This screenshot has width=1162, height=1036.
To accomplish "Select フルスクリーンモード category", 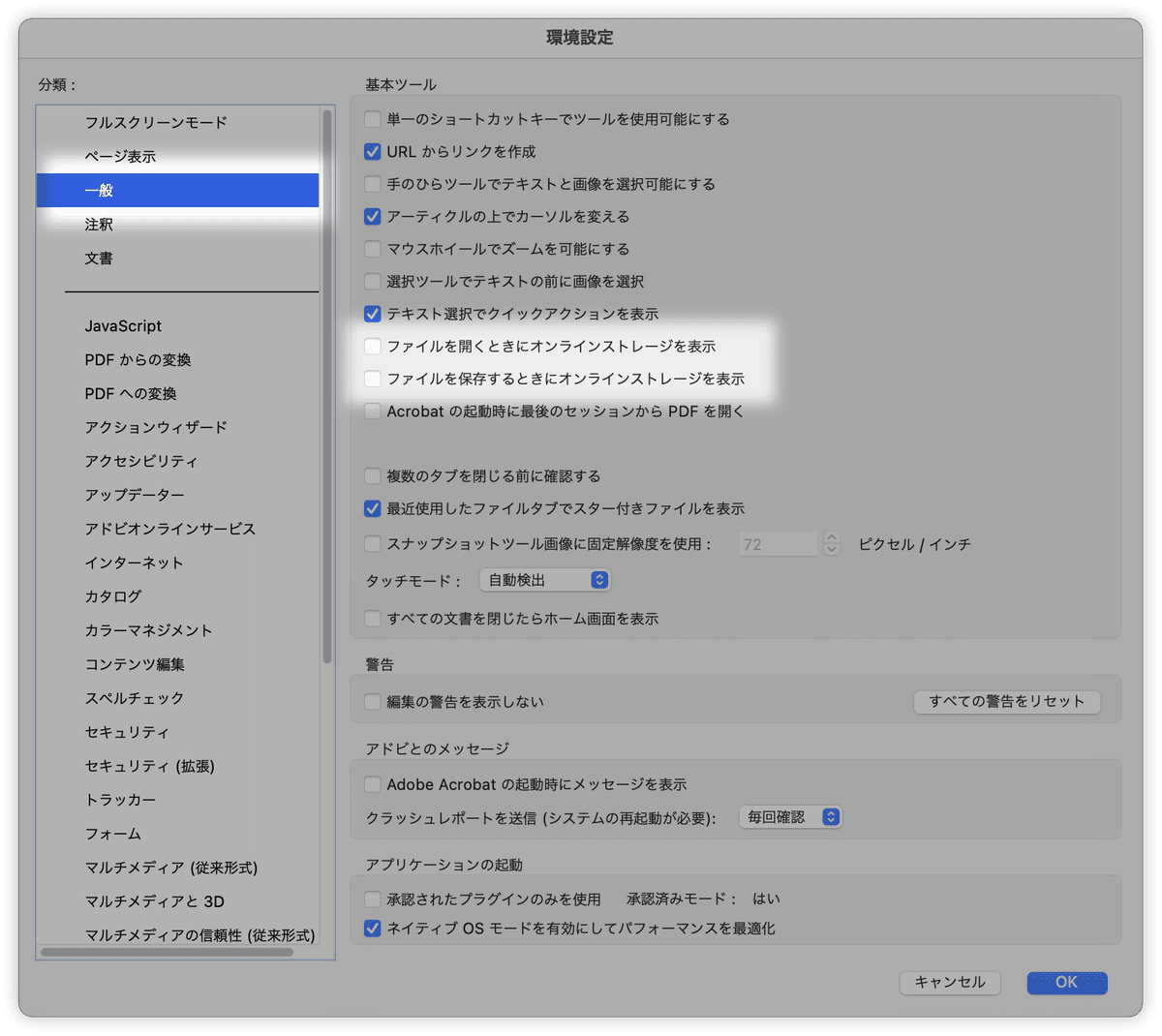I will point(178,123).
